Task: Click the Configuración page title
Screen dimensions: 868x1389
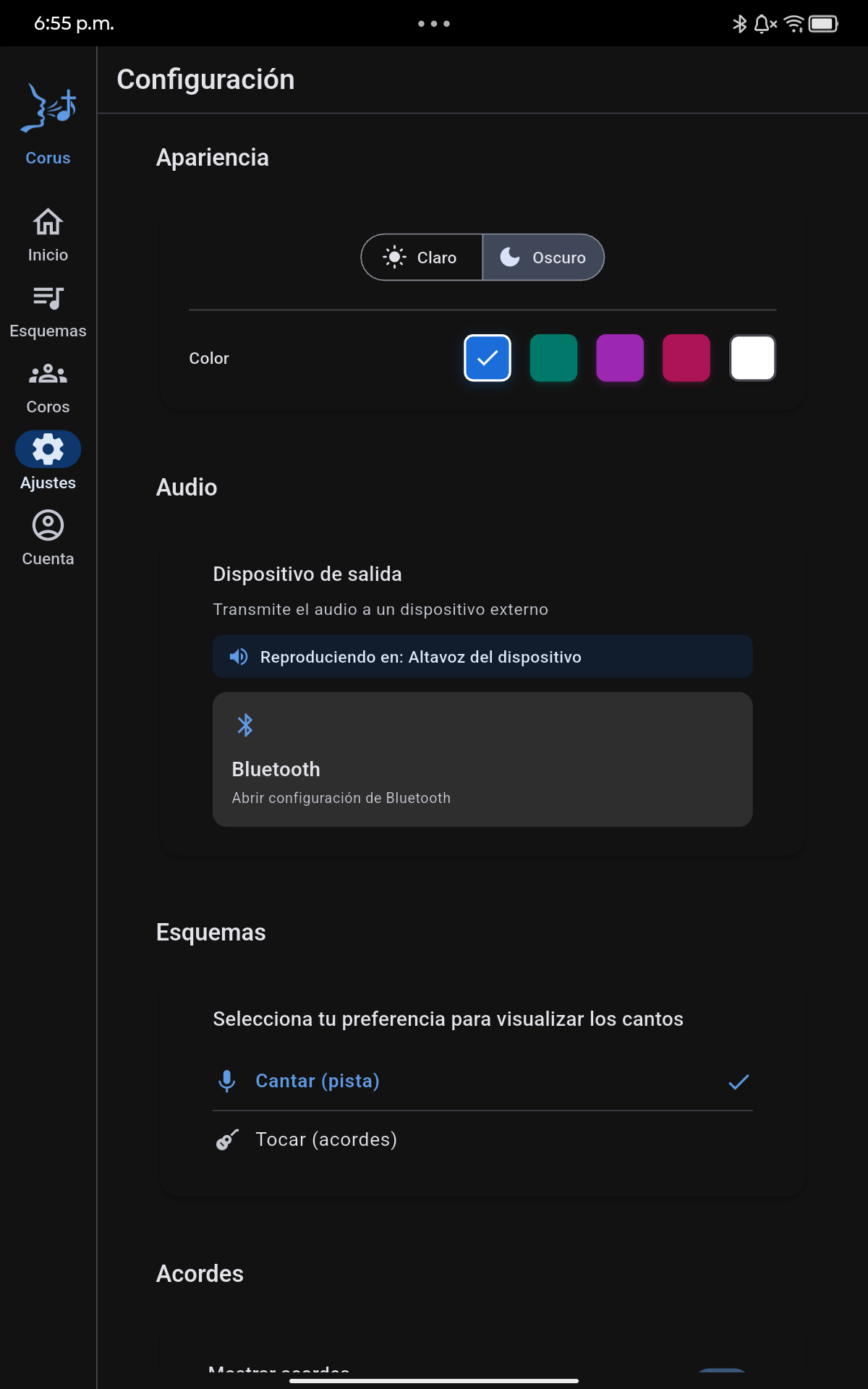Action: tap(205, 80)
